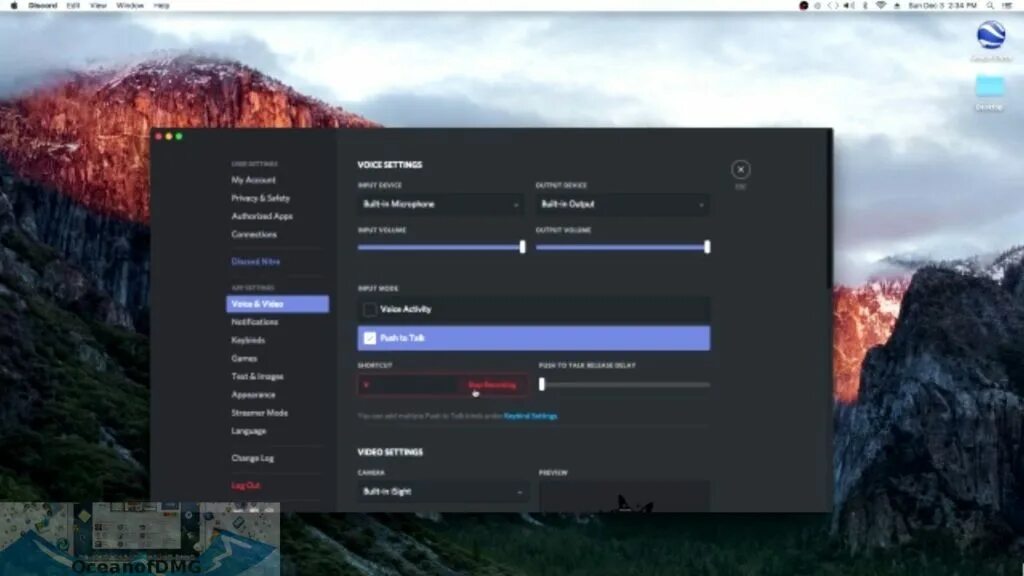The width and height of the screenshot is (1024, 576).
Task: Open the Apple menu
Action: pos(14,5)
